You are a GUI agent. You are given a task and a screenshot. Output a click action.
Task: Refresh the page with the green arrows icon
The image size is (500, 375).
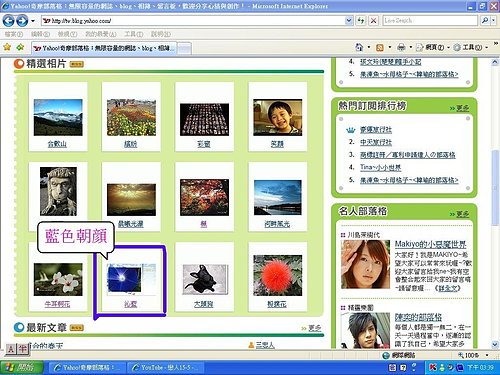pyautogui.click(x=360, y=21)
